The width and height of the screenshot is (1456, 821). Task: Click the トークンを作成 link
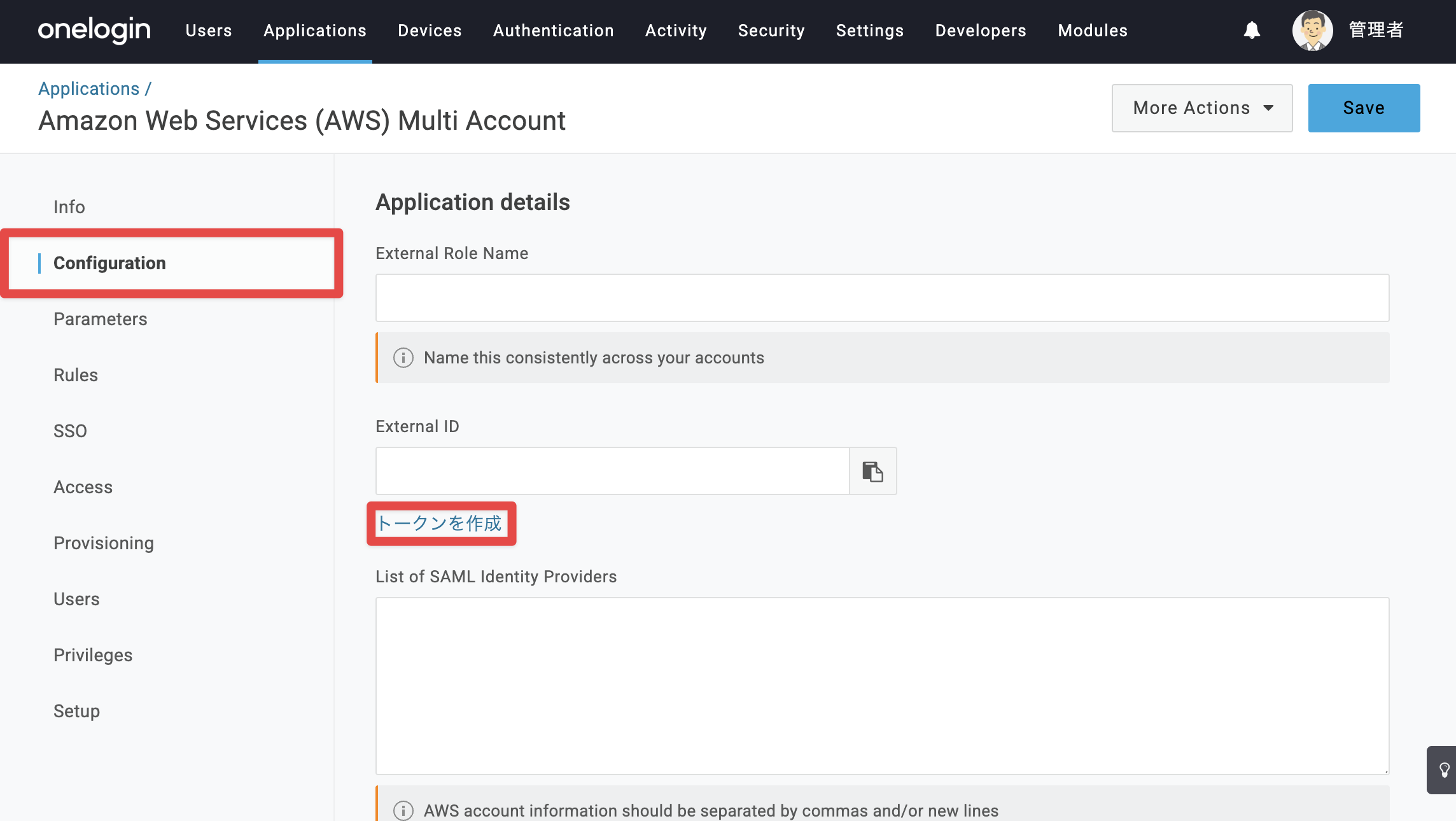pyautogui.click(x=439, y=523)
